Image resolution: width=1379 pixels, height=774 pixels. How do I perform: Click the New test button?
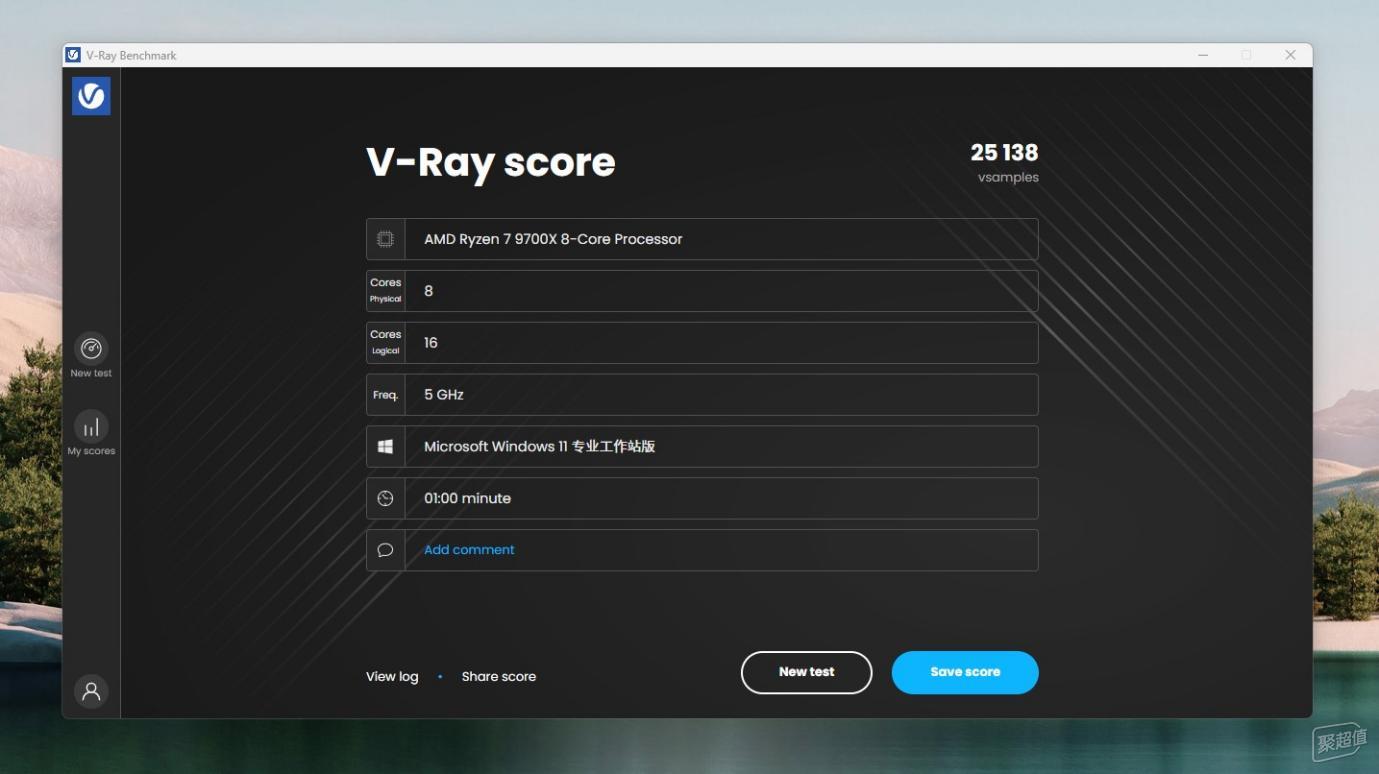tap(806, 672)
